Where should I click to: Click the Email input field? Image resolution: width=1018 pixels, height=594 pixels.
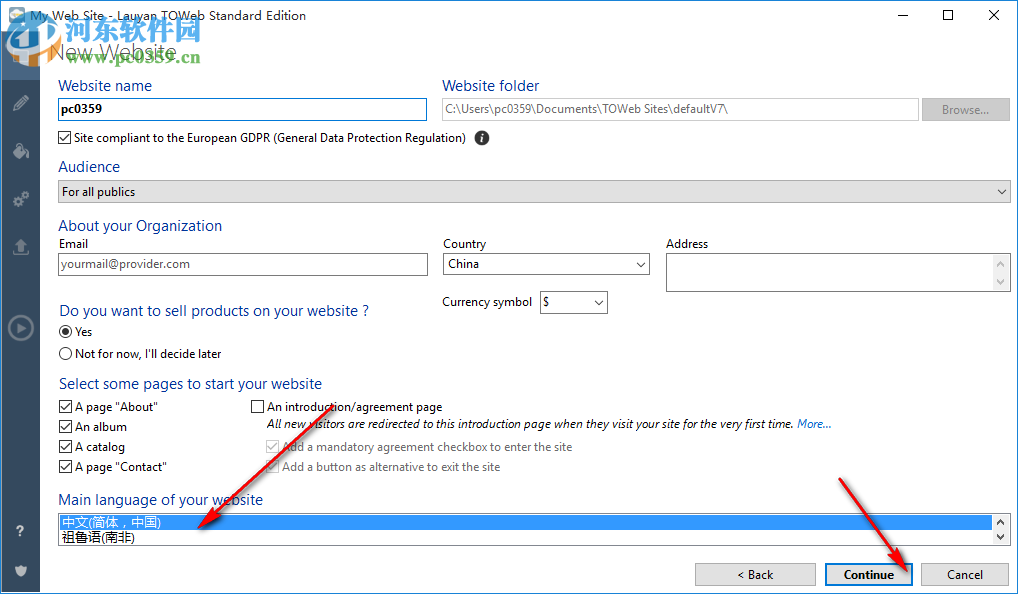[243, 264]
